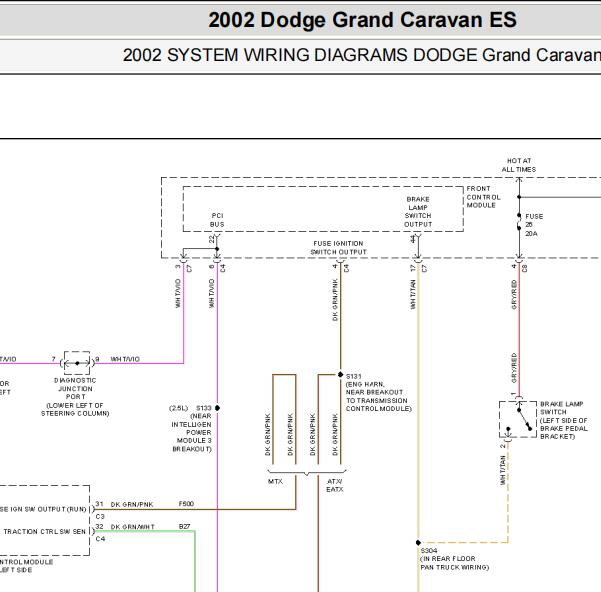This screenshot has height=592, width=601.
Task: Click the fuse 26 symbol on the wire
Action: point(519,222)
